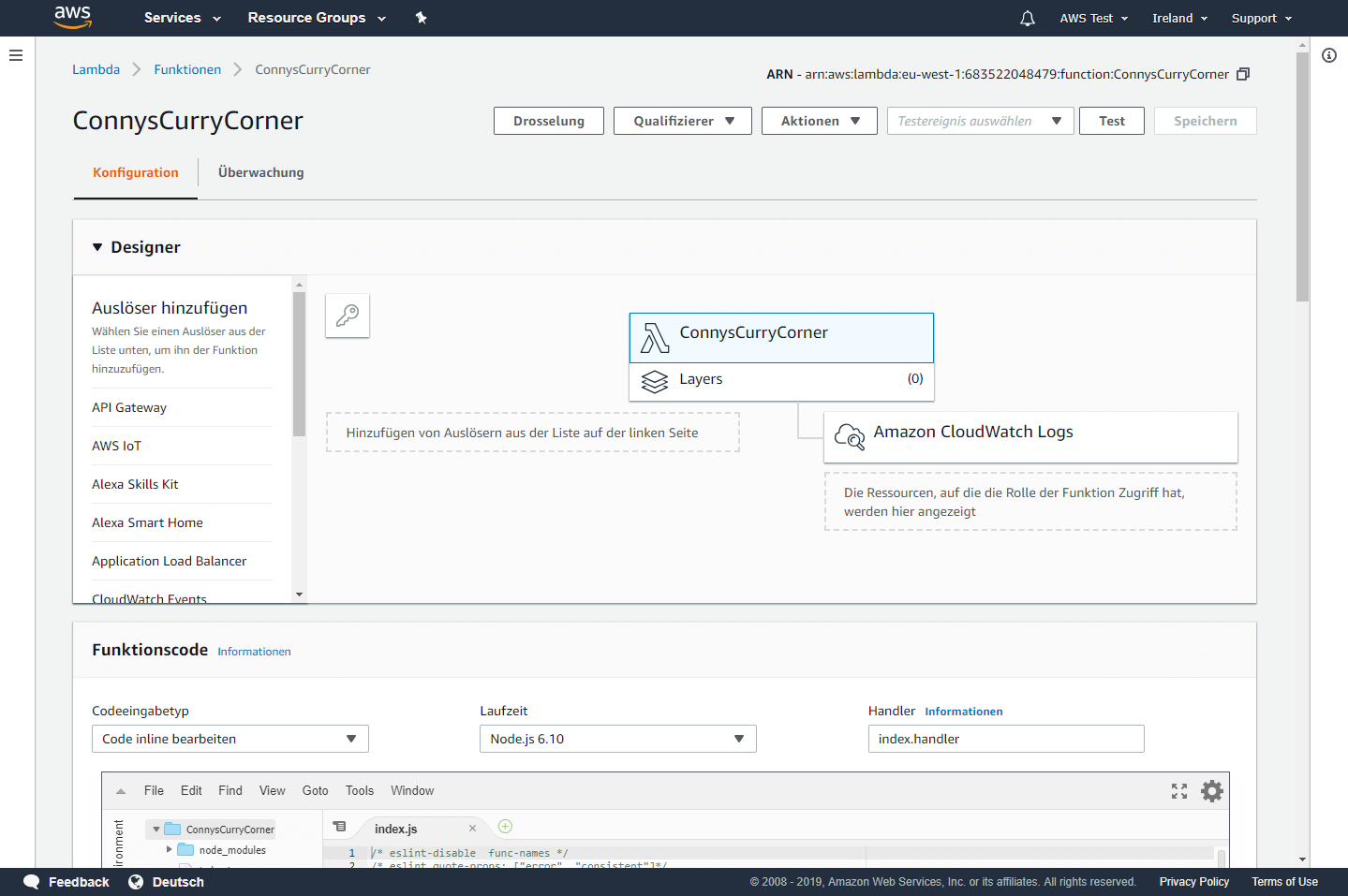This screenshot has height=896, width=1348.
Task: Collapse the ConnysCurryCorner tree folder
Action: (x=156, y=830)
